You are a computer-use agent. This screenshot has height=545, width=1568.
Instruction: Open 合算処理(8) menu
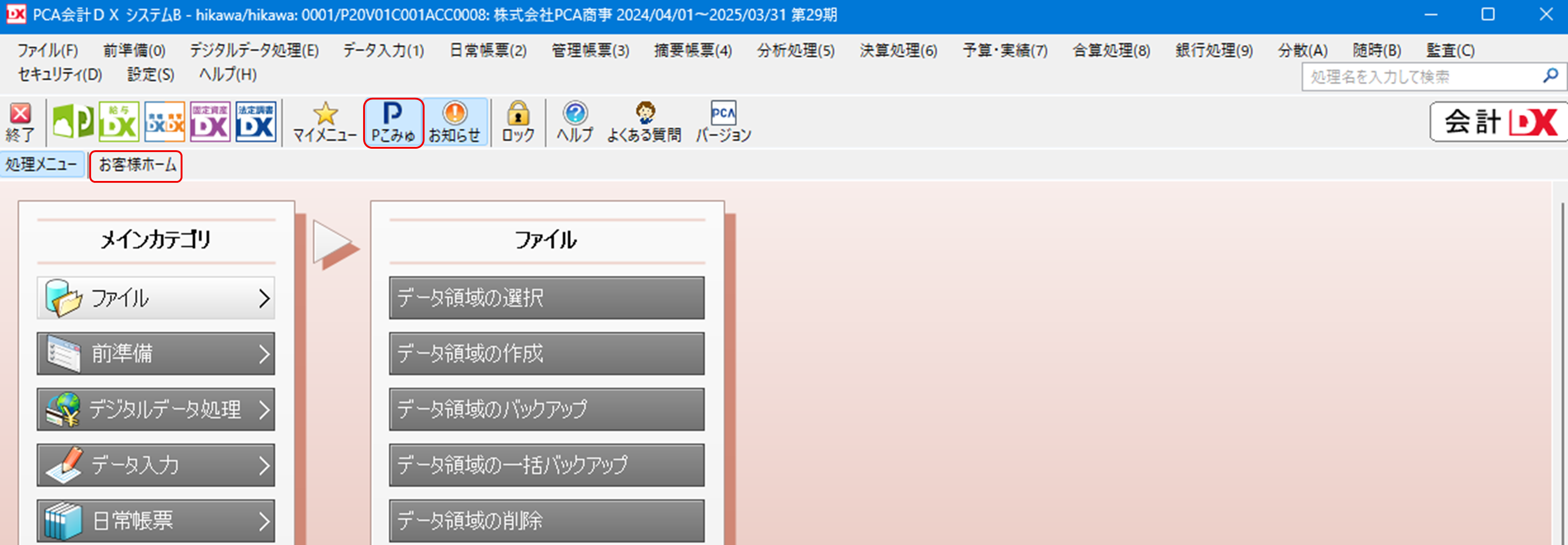pyautogui.click(x=1112, y=50)
